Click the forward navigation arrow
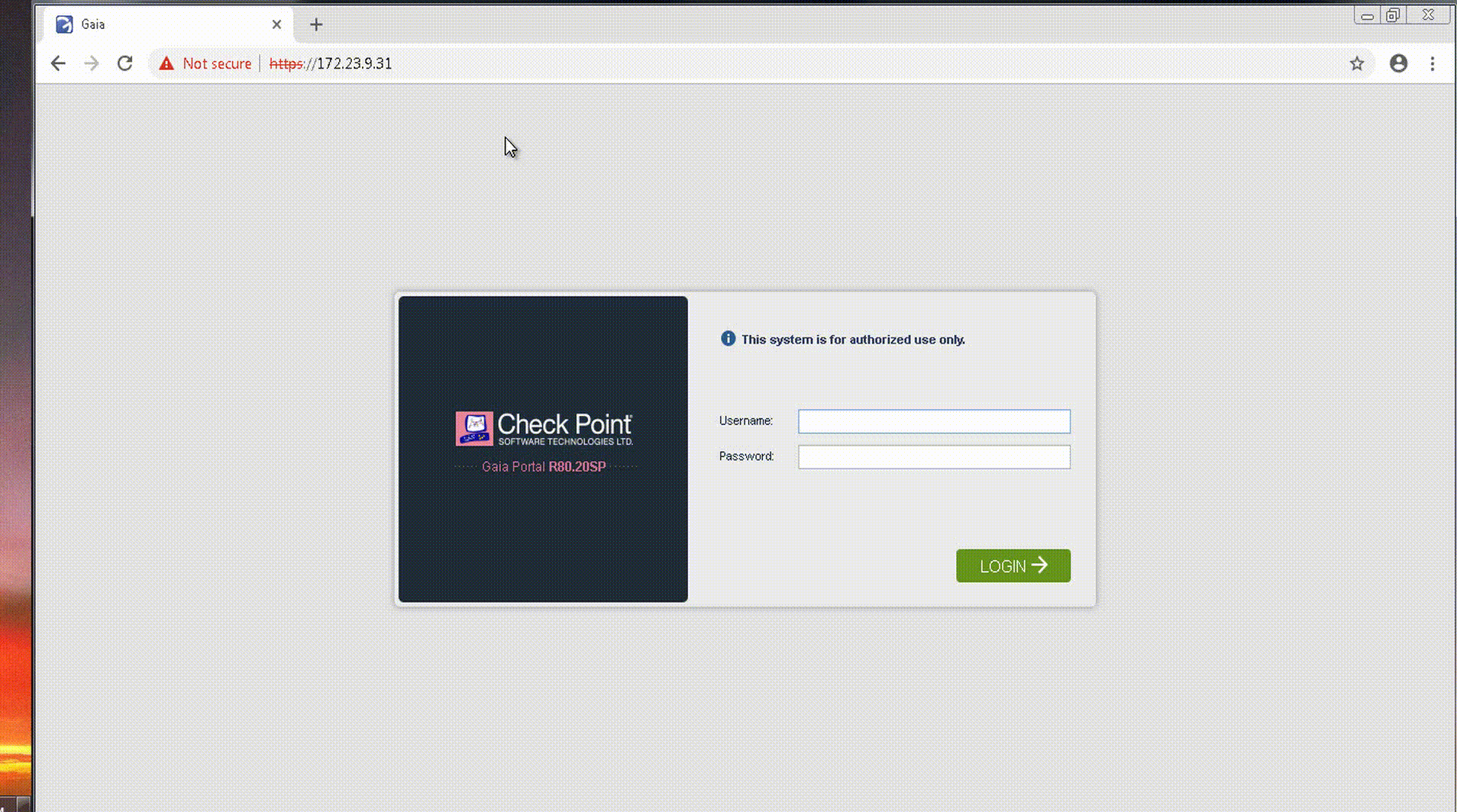This screenshot has height=812, width=1457. tap(92, 63)
